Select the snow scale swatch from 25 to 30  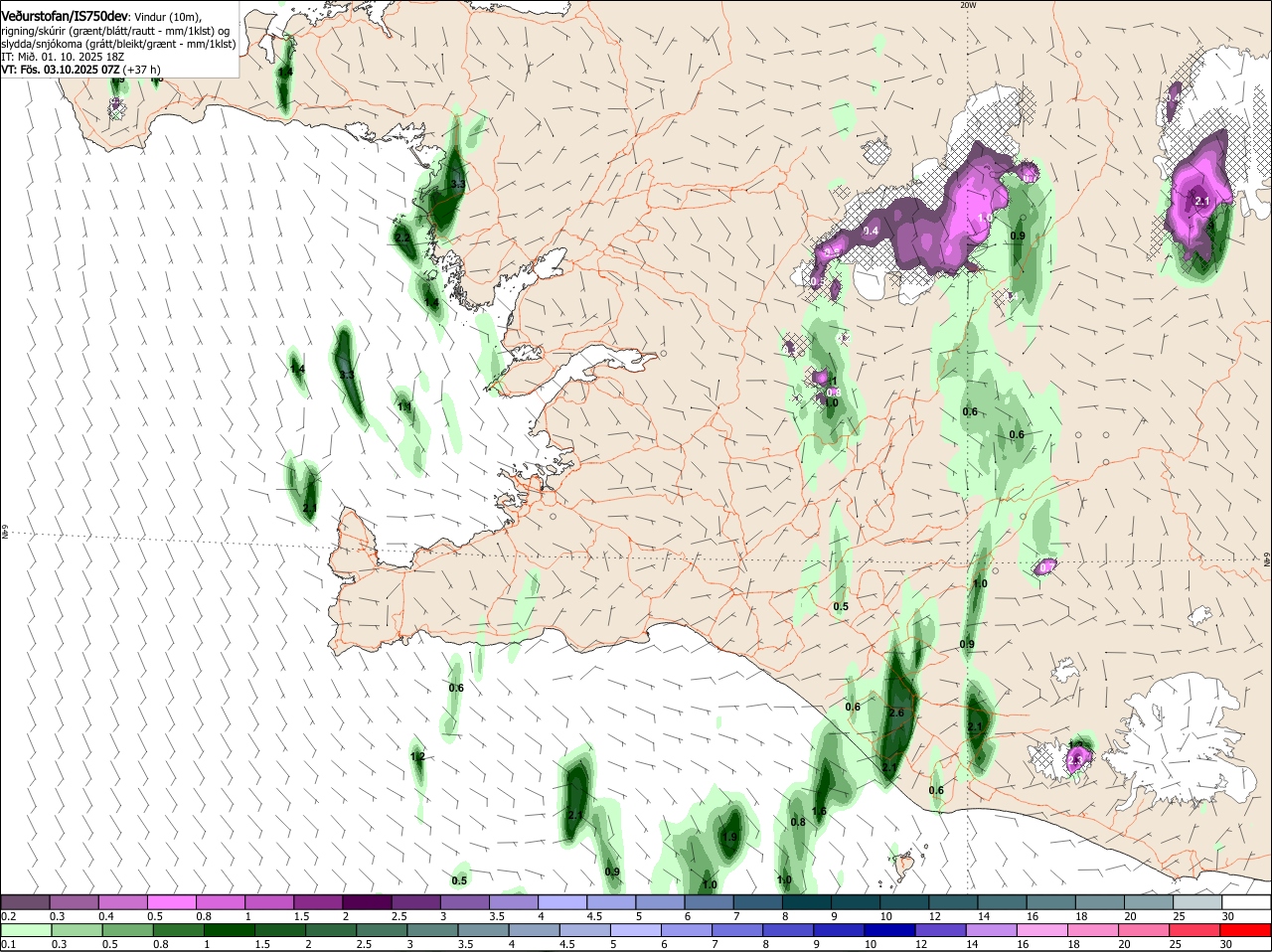[x=1197, y=902]
